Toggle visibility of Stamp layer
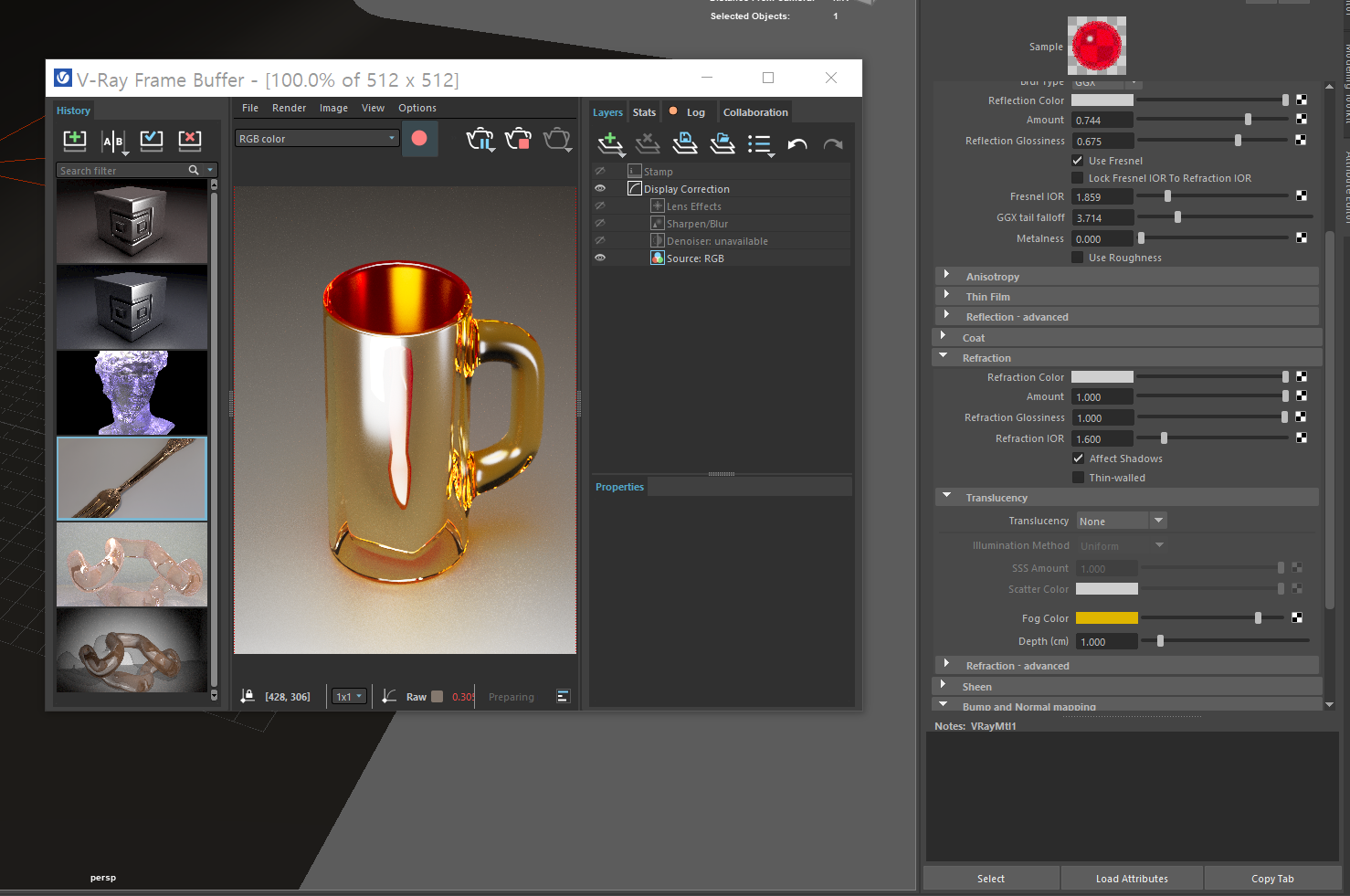The width and height of the screenshot is (1350, 896). (x=600, y=171)
